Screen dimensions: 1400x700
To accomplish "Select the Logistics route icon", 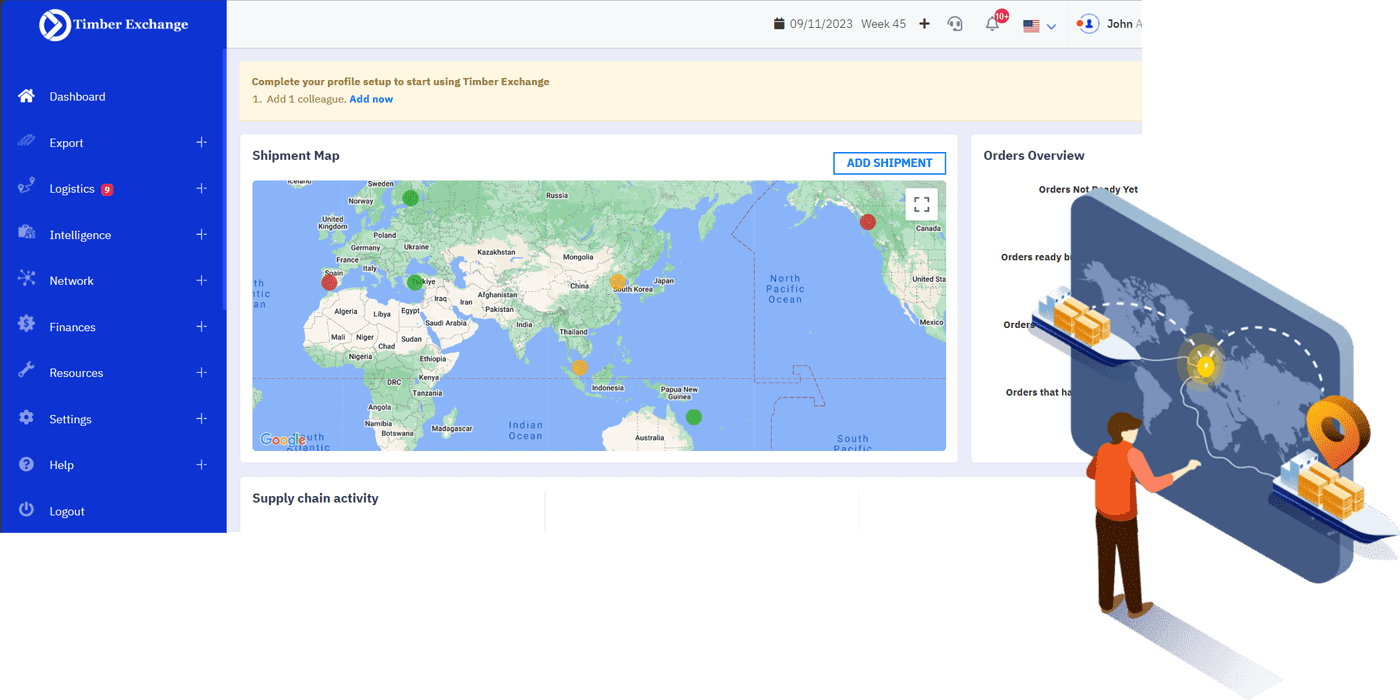I will point(27,188).
